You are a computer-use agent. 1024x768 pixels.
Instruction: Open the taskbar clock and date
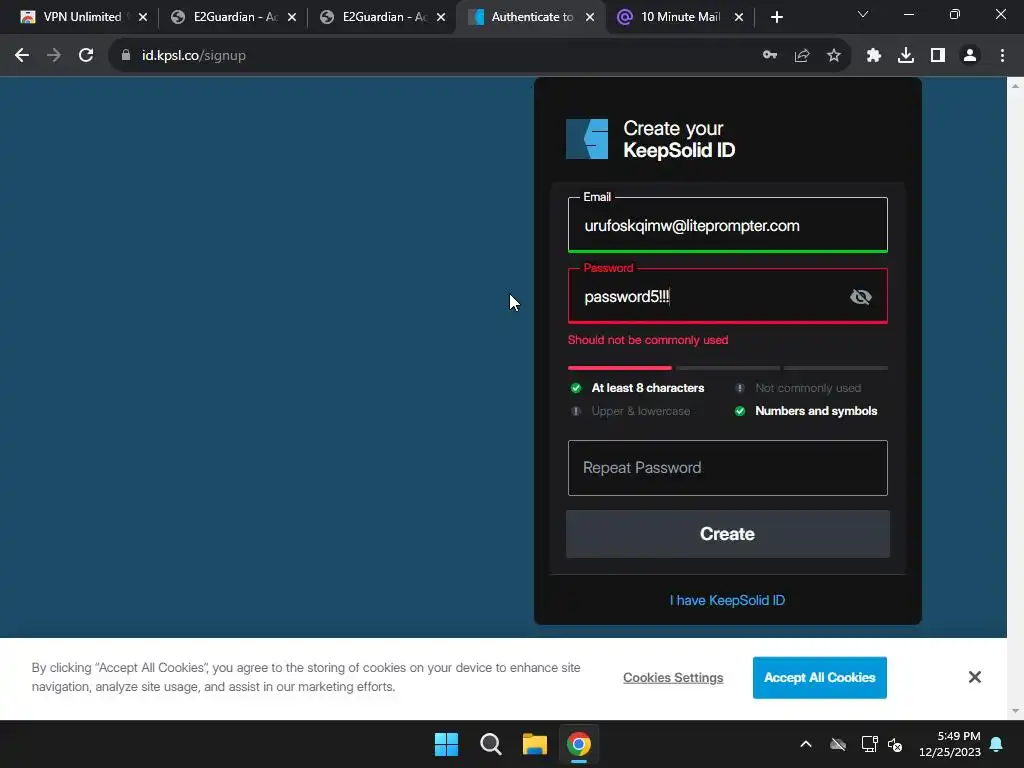coord(950,744)
